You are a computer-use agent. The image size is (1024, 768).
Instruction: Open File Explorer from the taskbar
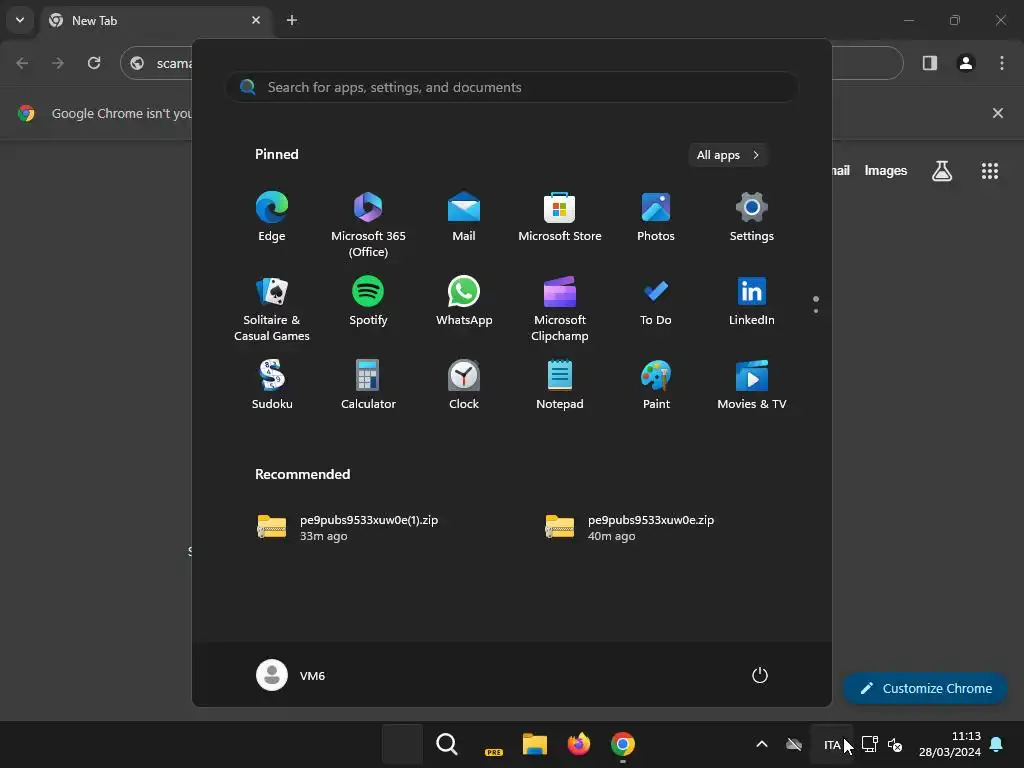tap(534, 744)
